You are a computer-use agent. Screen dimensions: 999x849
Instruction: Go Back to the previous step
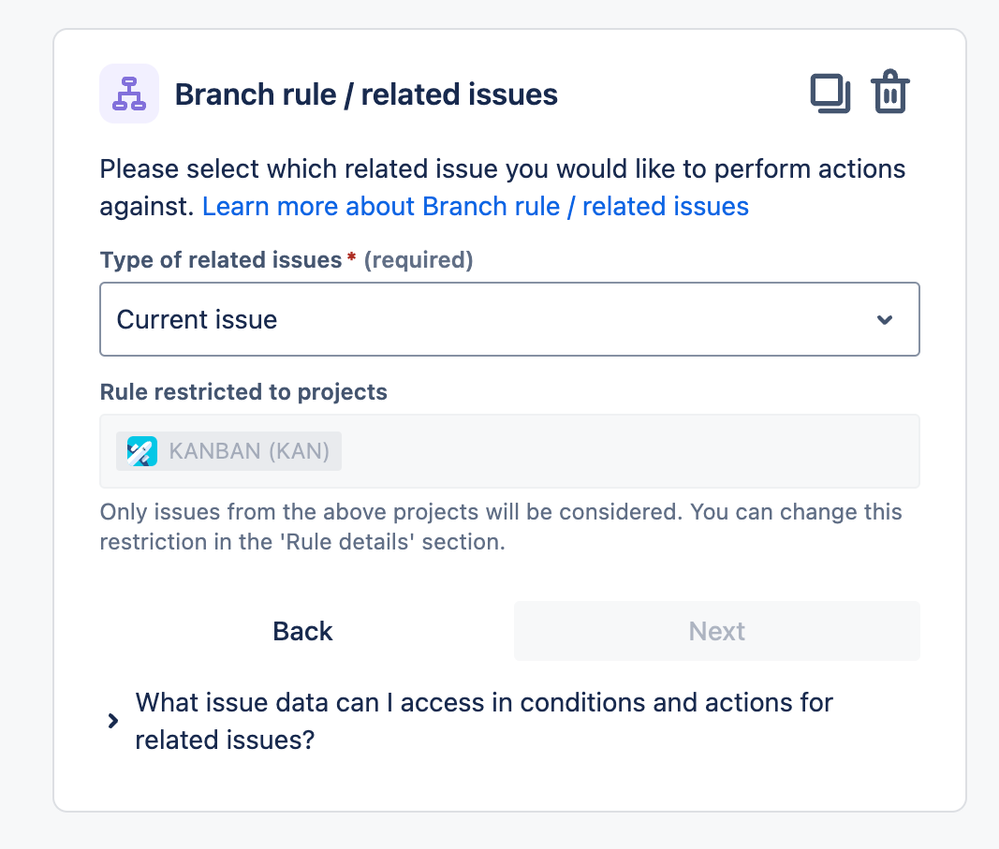click(303, 631)
